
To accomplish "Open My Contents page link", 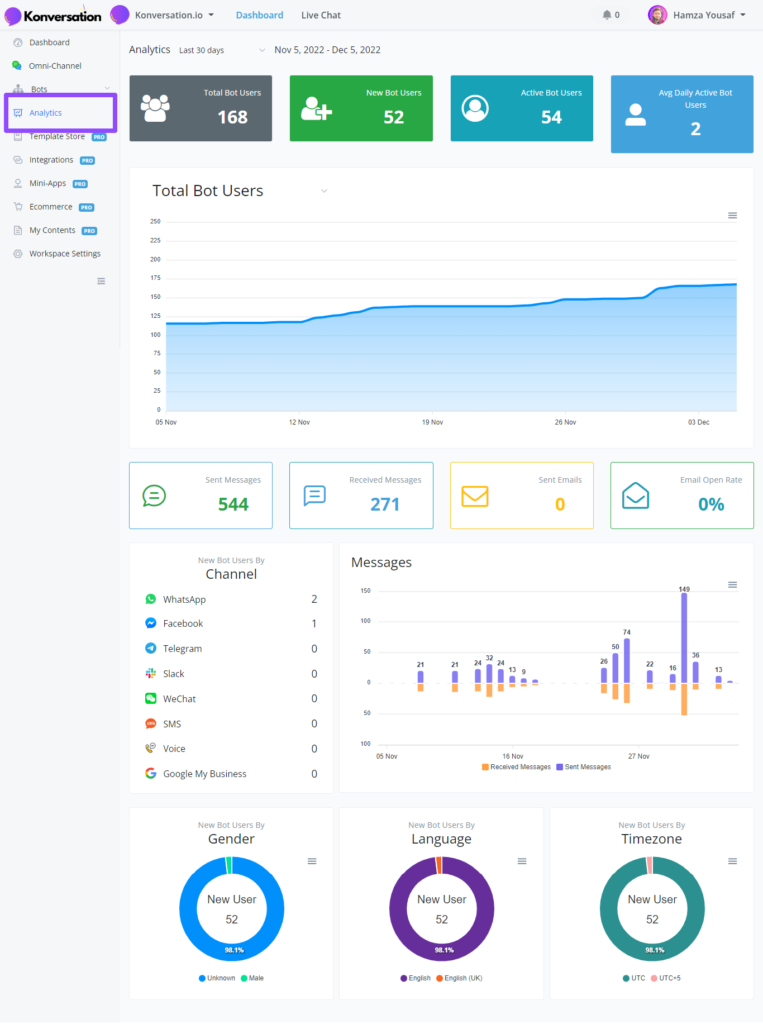I will pyautogui.click(x=52, y=231).
